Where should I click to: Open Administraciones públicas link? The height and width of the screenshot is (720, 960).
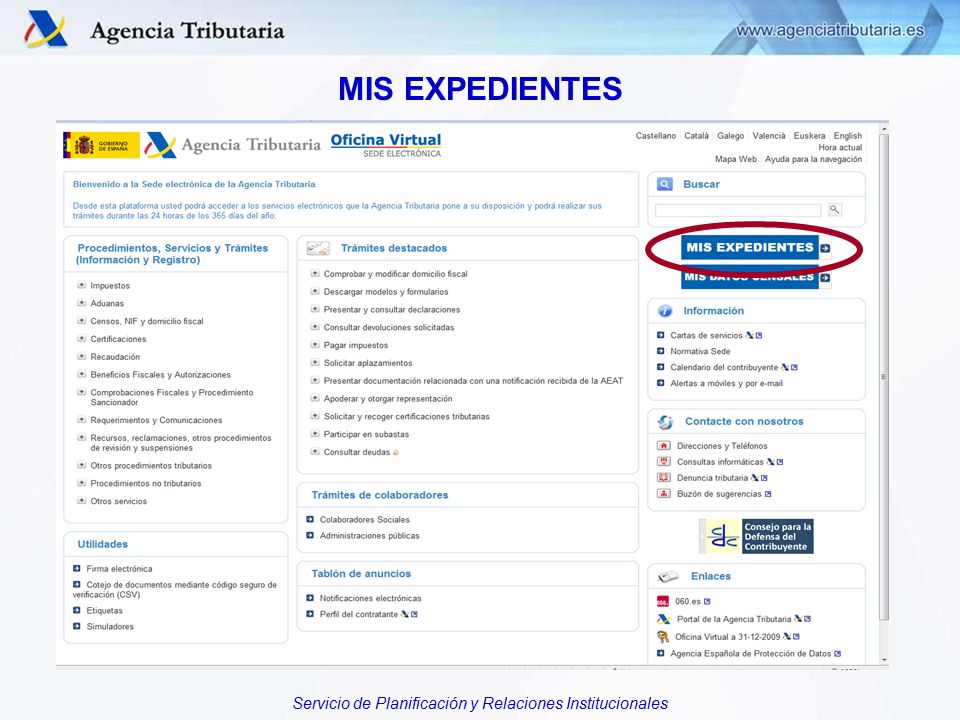pyautogui.click(x=370, y=536)
